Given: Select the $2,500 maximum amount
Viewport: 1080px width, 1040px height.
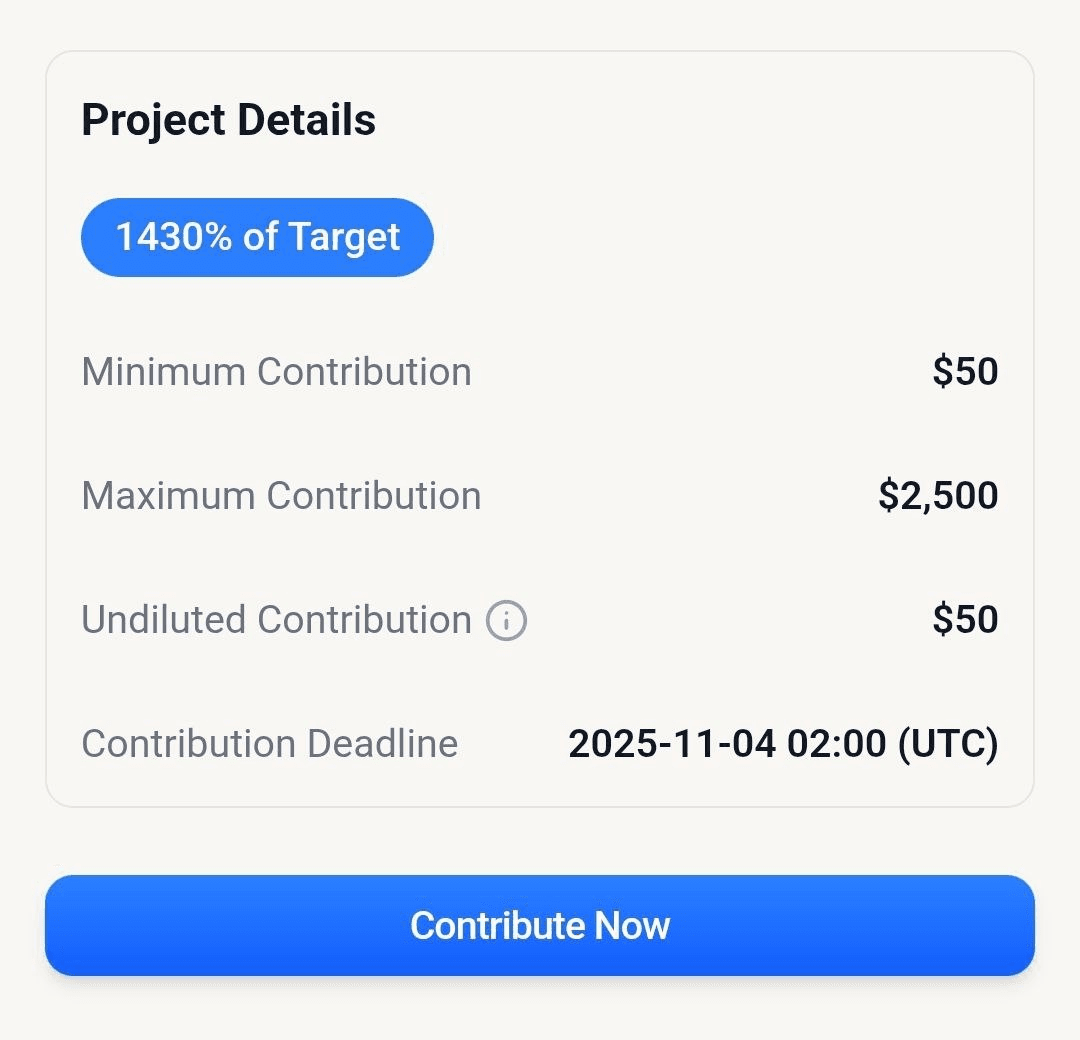Looking at the screenshot, I should pos(938,496).
